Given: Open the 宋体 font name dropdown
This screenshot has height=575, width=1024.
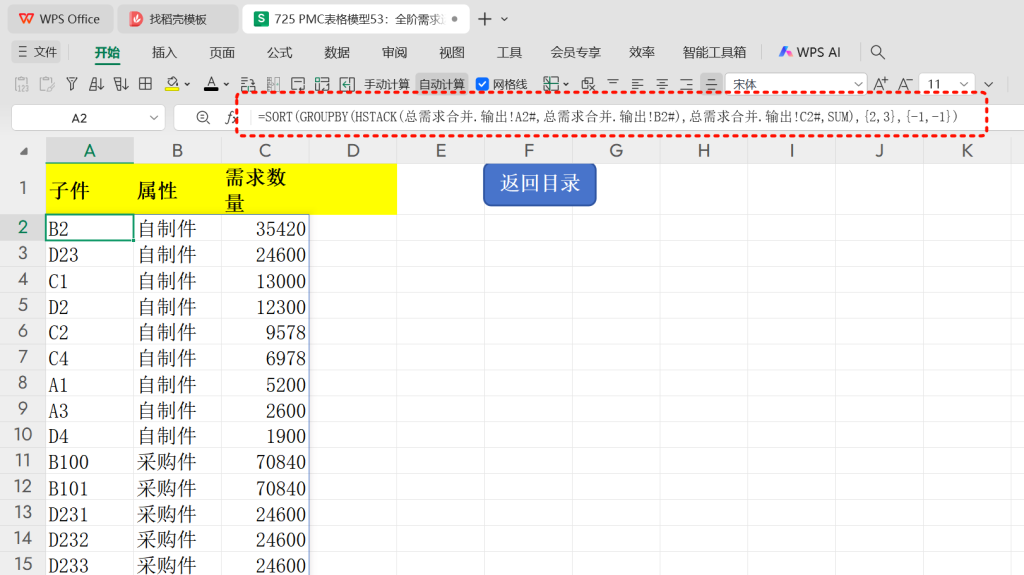Looking at the screenshot, I should (x=857, y=84).
